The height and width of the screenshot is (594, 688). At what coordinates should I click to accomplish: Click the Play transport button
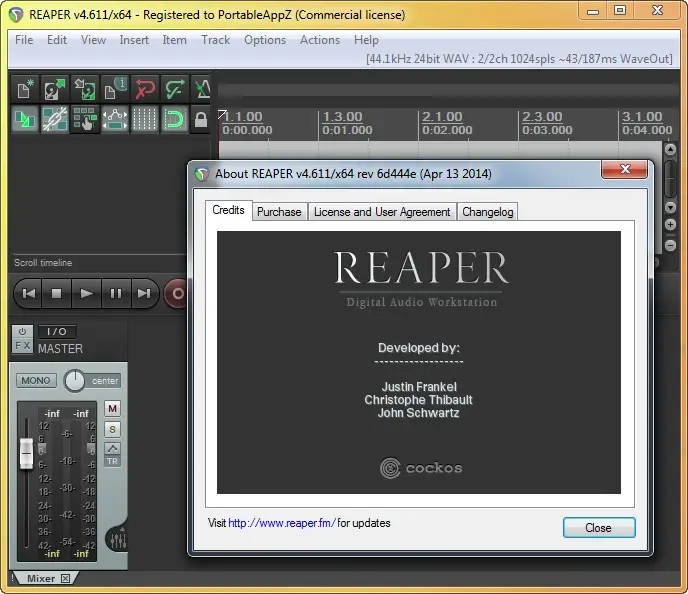coord(86,293)
